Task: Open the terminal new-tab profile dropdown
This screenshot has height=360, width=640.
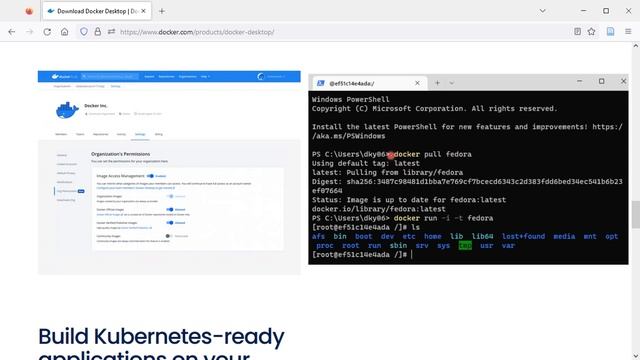Action: tap(451, 83)
